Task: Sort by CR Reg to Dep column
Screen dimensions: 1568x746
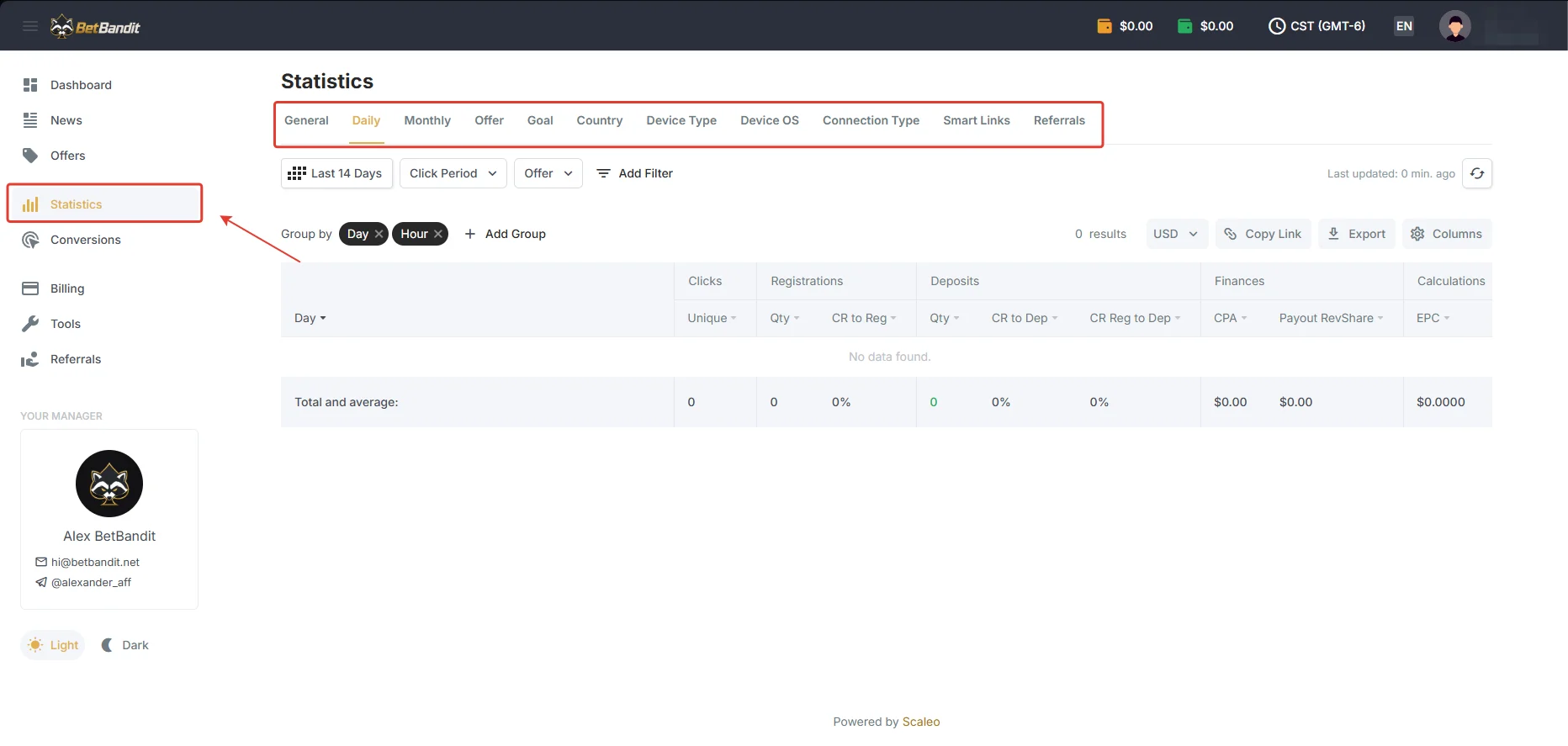Action: [1135, 318]
